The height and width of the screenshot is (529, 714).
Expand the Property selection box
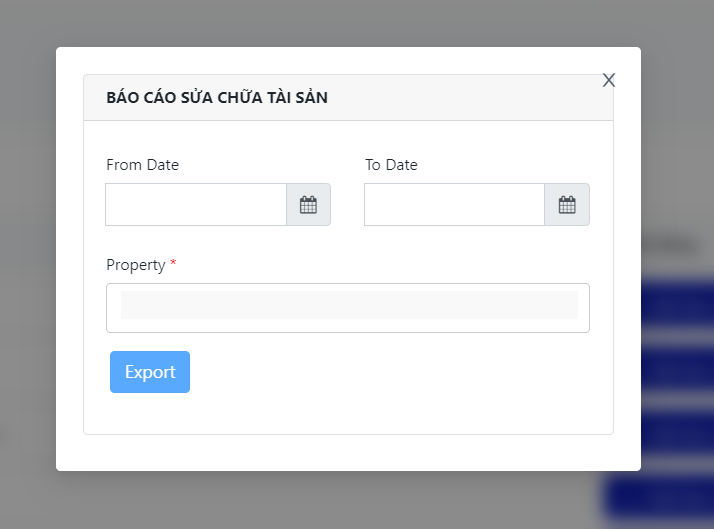coord(347,308)
